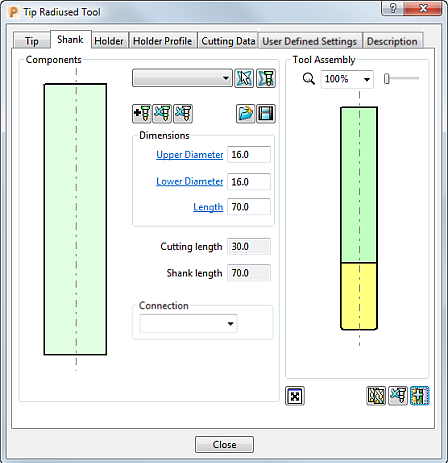Image resolution: width=448 pixels, height=463 pixels.
Task: Expand the 100% zoom dropdown
Action: pyautogui.click(x=347, y=79)
